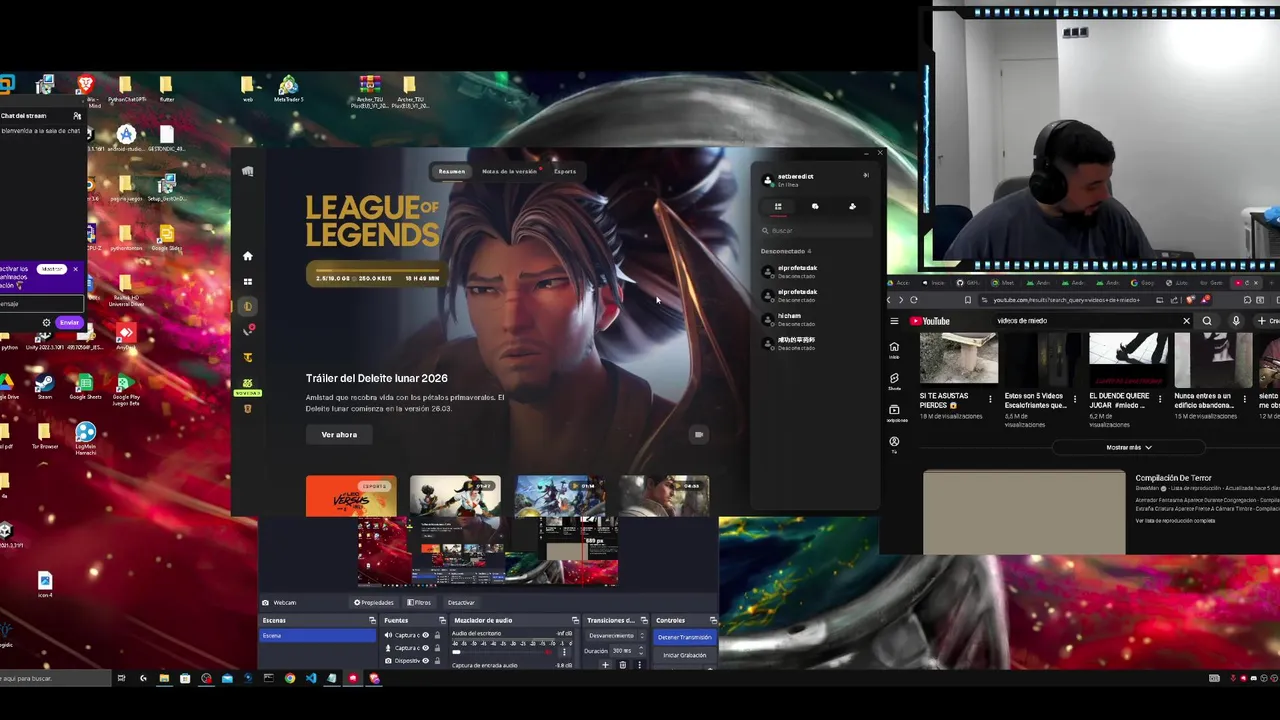Open Chrome from the Windows taskbar
This screenshot has width=1280, height=720.
click(x=290, y=678)
